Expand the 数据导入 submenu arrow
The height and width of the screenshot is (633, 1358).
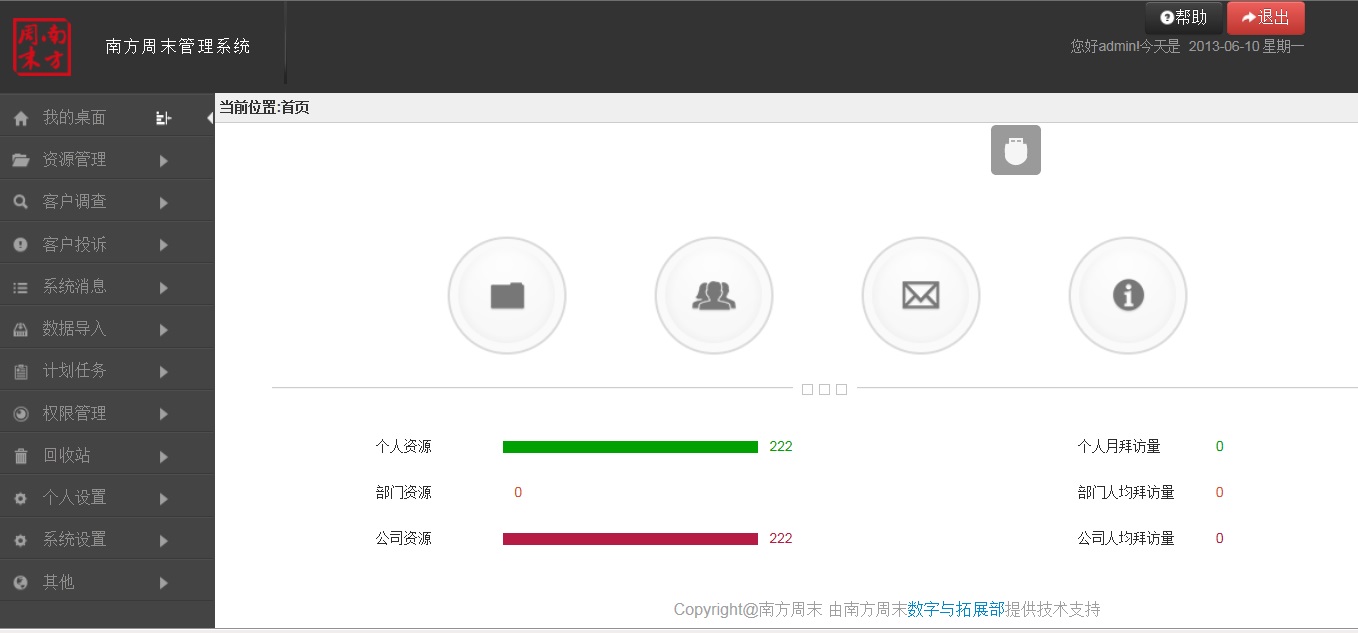164,329
